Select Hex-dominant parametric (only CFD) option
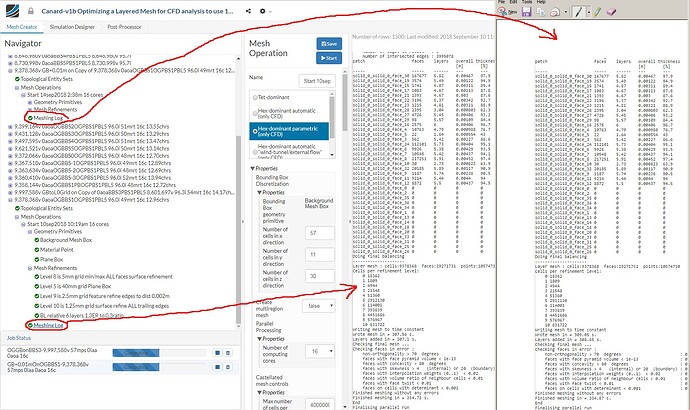This screenshot has width=690, height=410. (255, 131)
